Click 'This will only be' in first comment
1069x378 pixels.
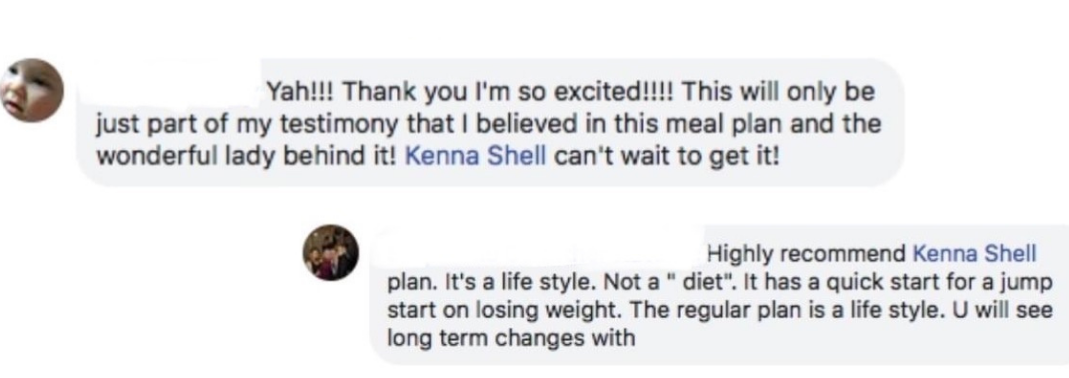pos(777,91)
